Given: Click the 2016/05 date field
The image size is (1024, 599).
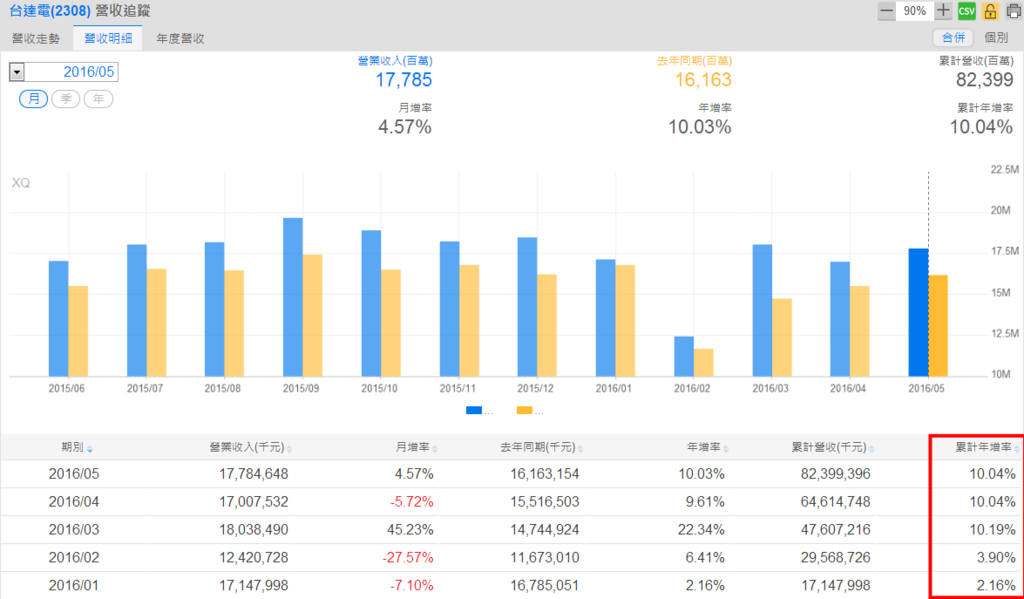Looking at the screenshot, I should pos(71,72).
